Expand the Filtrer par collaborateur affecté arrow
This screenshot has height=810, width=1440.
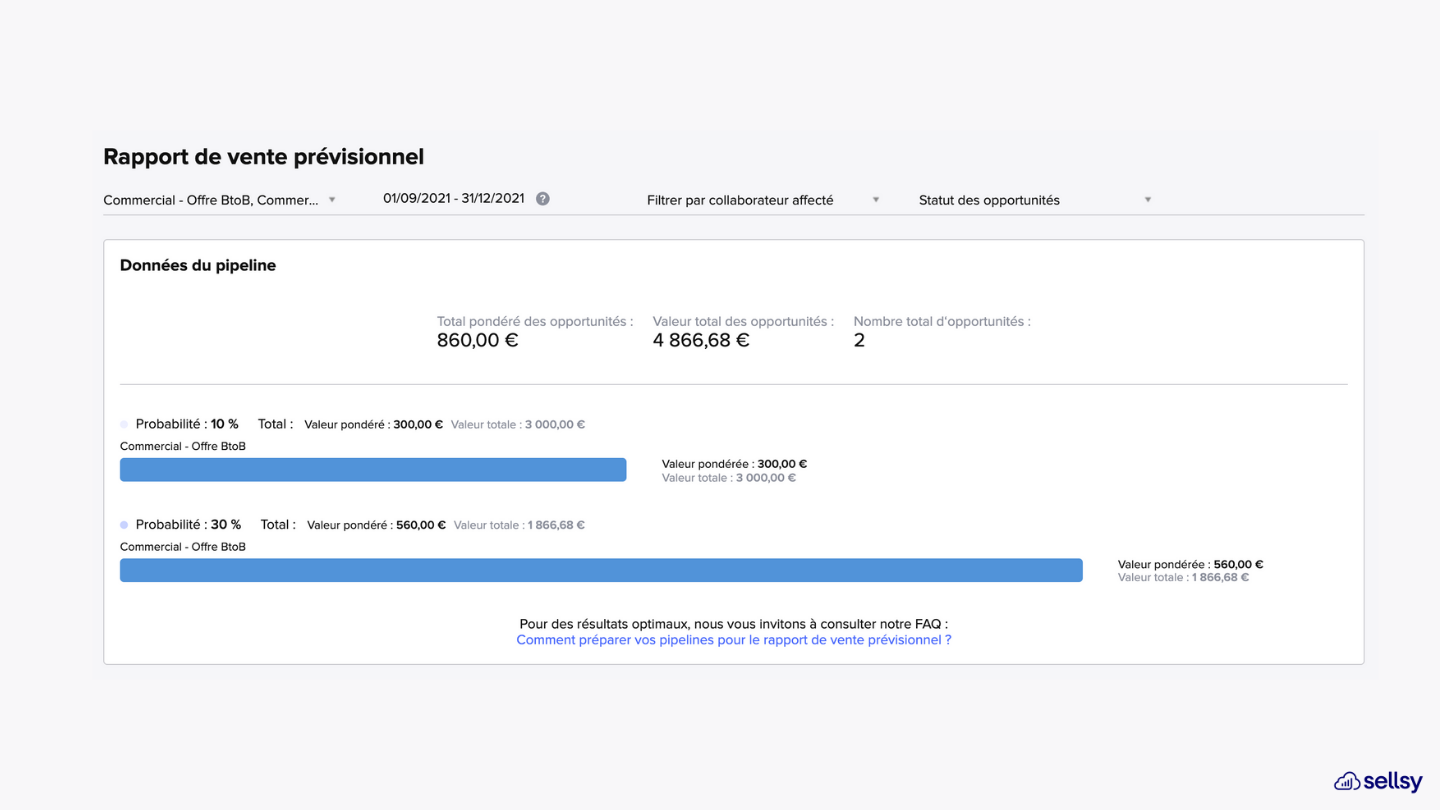[x=876, y=200]
